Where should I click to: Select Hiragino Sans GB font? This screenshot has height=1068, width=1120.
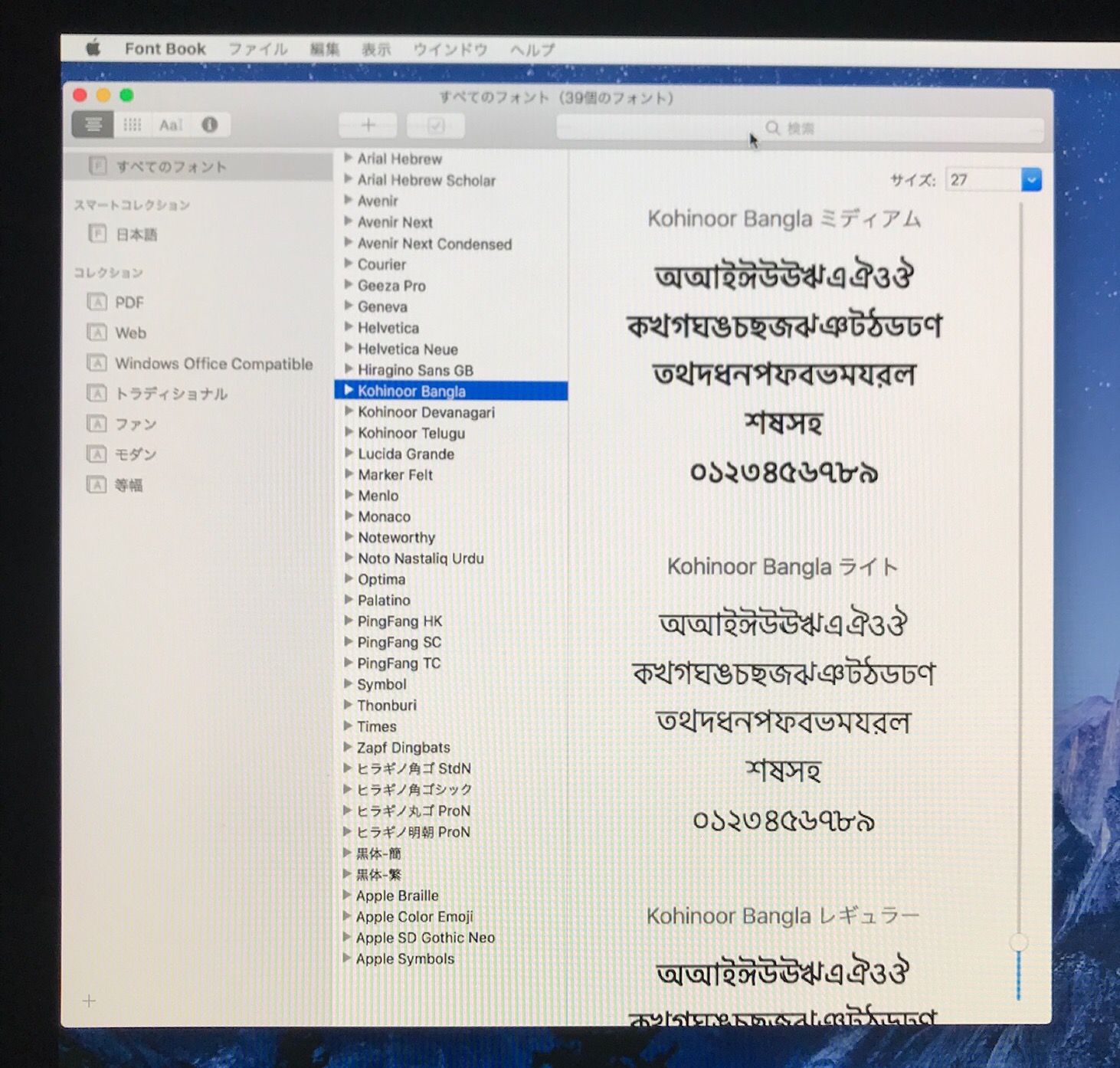coord(415,370)
